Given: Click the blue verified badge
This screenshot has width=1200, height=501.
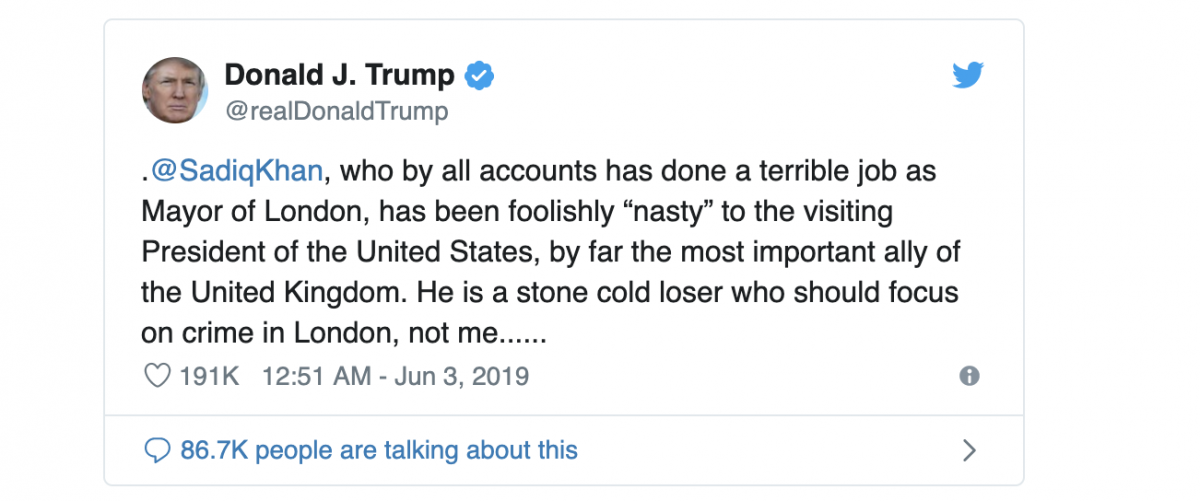Looking at the screenshot, I should [x=480, y=75].
